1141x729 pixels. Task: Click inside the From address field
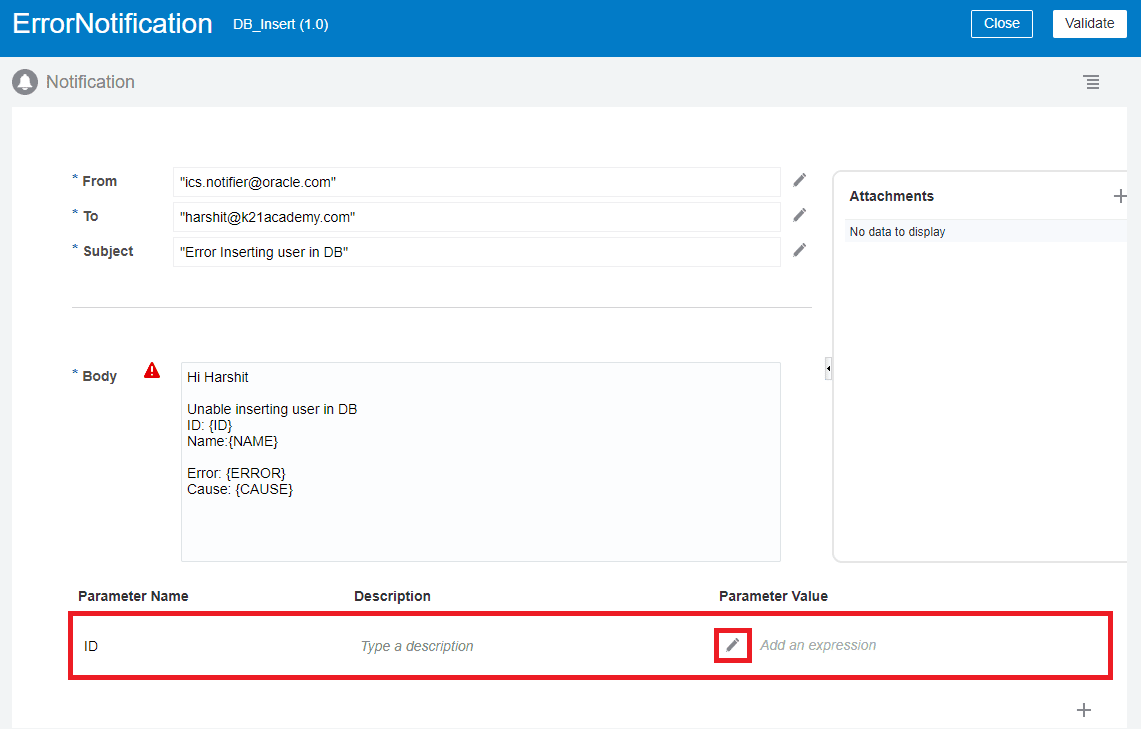pos(476,182)
